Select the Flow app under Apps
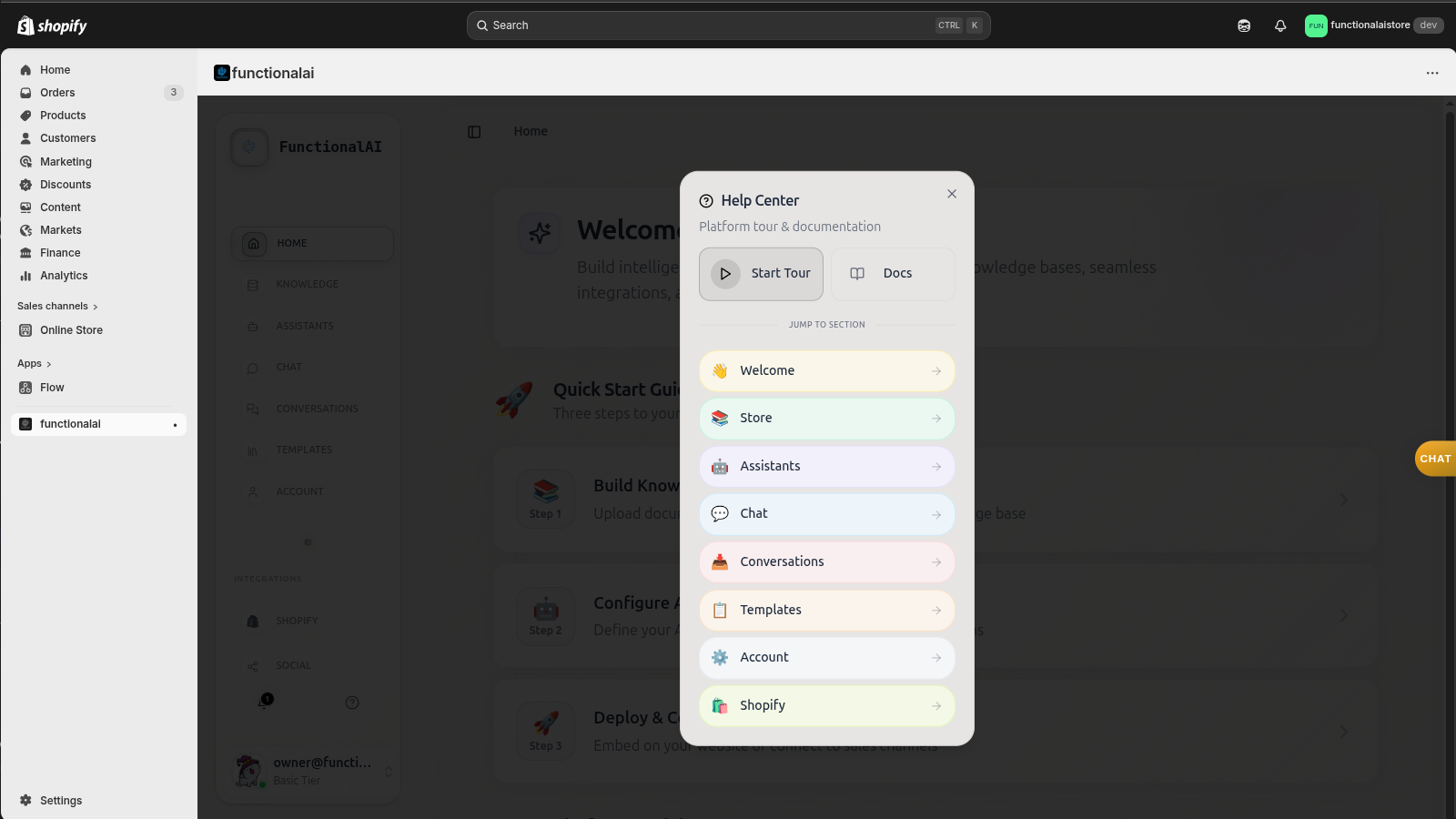 52,387
